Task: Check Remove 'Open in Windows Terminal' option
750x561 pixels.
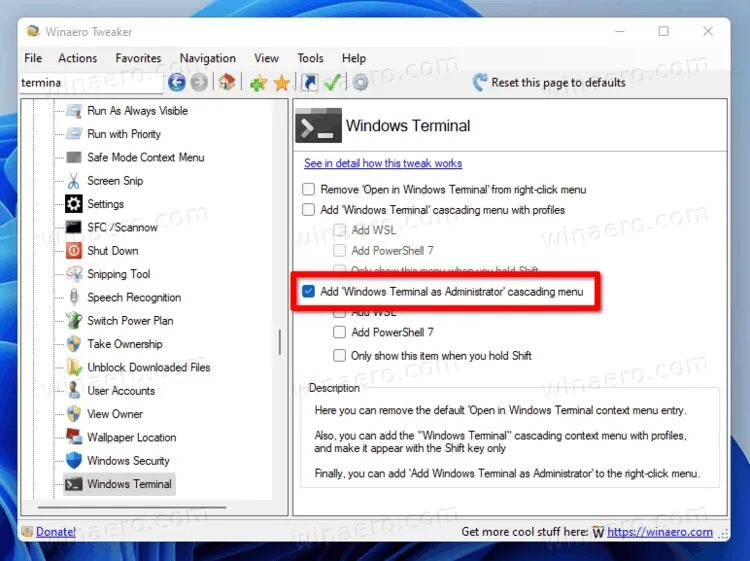Action: (309, 189)
